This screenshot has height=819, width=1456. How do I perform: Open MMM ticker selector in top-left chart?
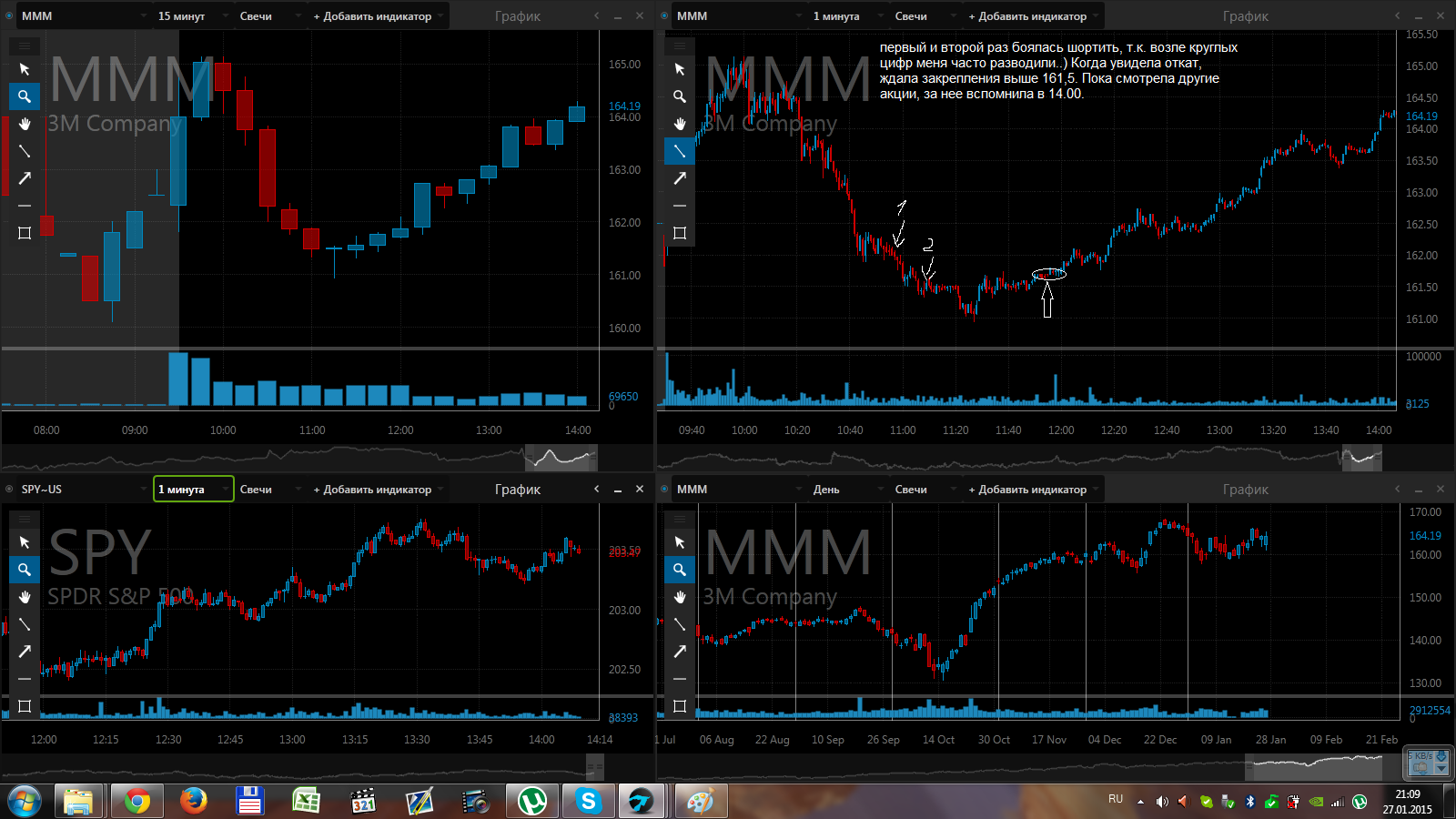[x=84, y=16]
